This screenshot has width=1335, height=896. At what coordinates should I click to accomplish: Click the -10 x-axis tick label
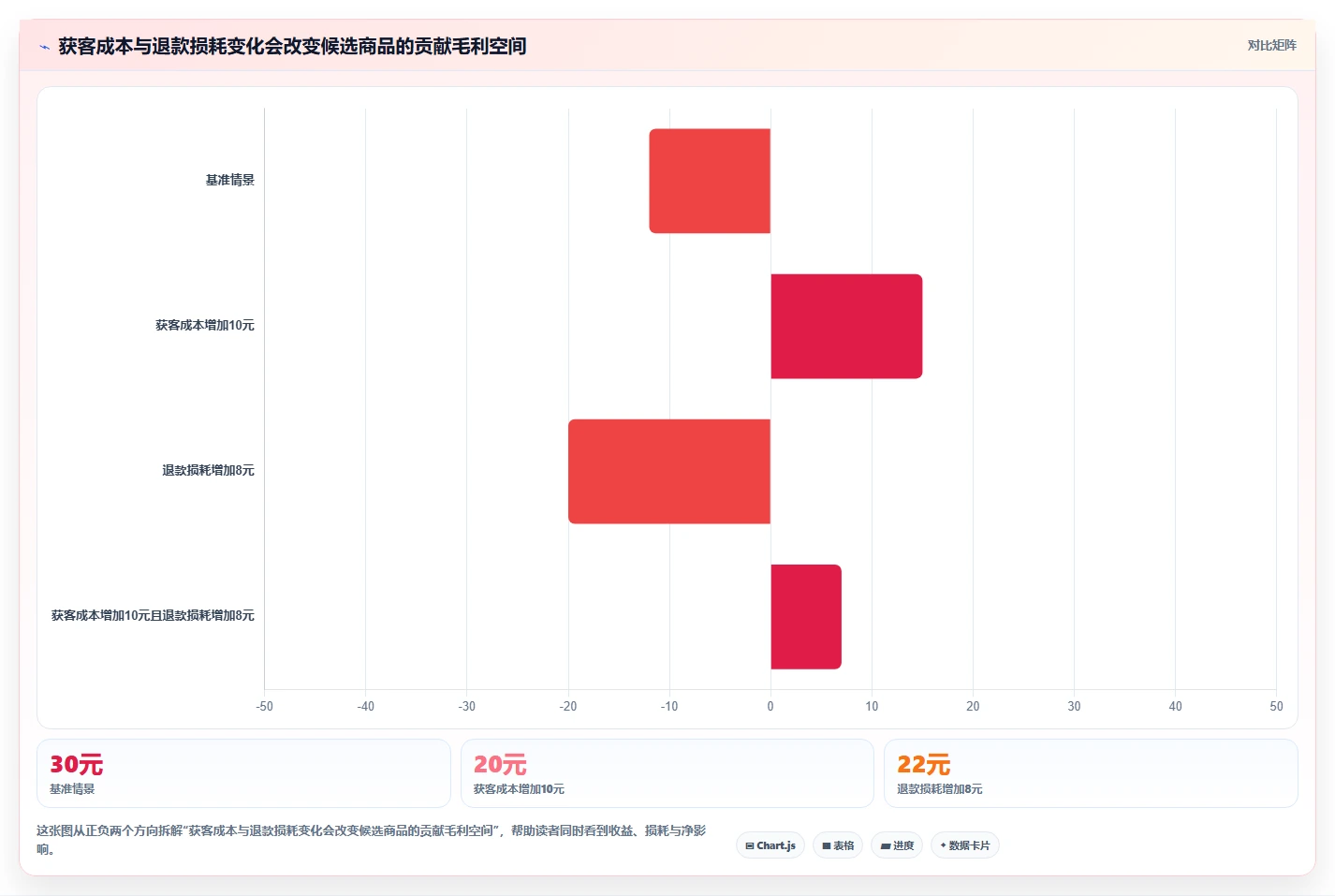click(x=669, y=706)
